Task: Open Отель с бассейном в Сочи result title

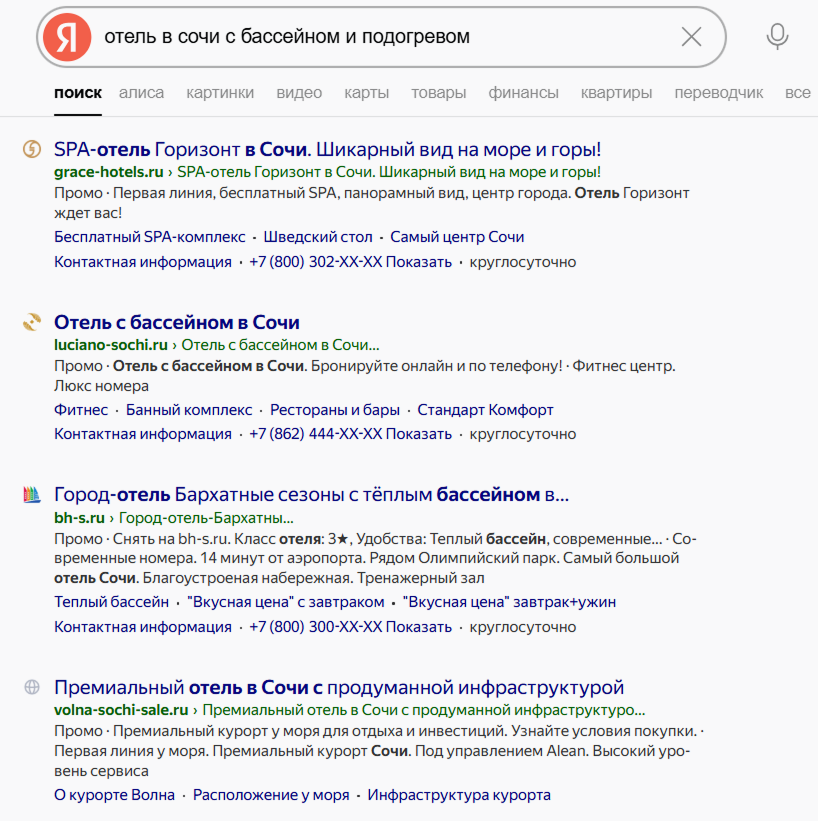Action: (x=176, y=323)
